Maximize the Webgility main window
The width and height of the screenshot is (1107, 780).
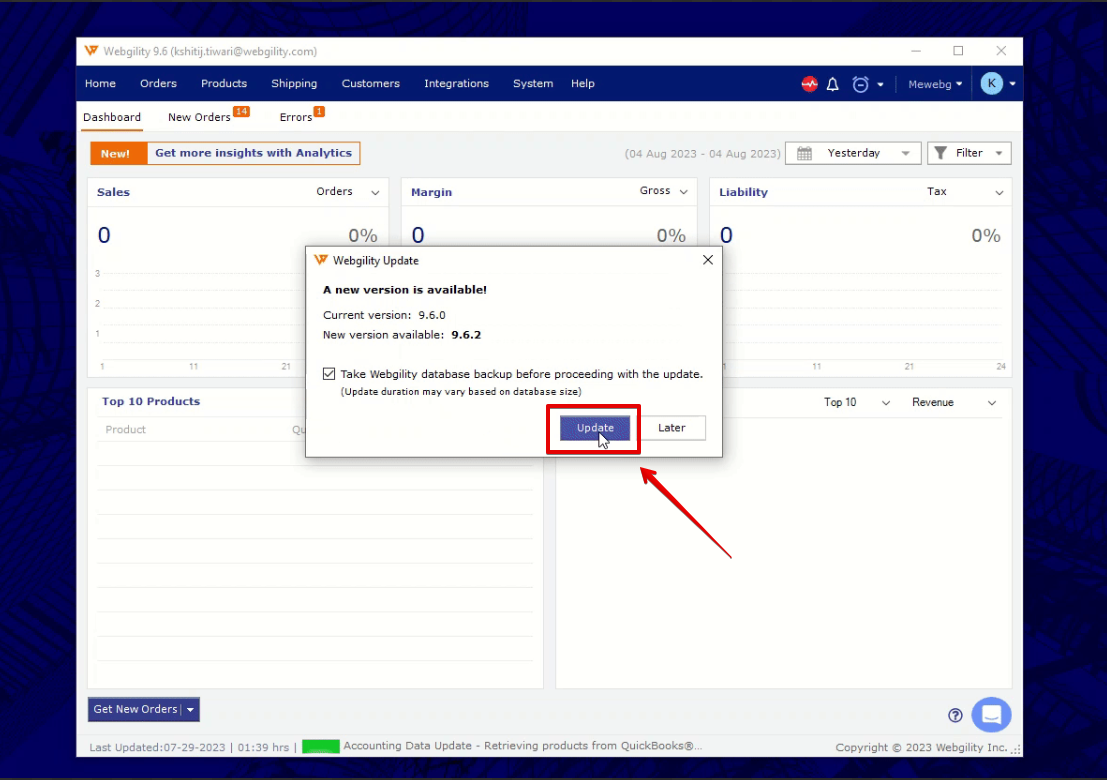pos(958,51)
